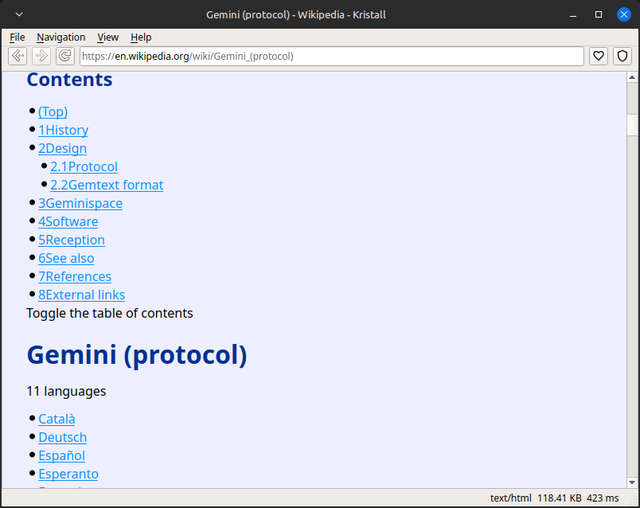Open the window menu chevron in title bar
Viewport: 640px width, 508px height.
19,15
